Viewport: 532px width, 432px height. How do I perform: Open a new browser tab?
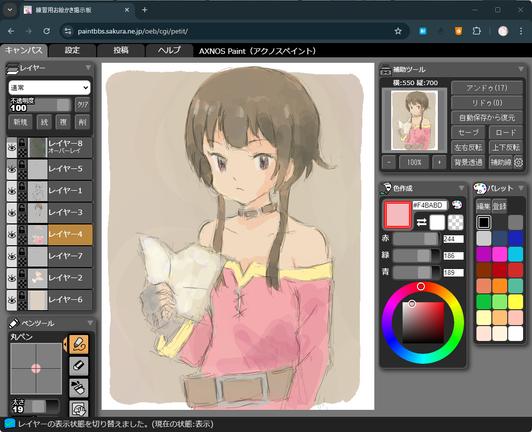pyautogui.click(x=145, y=10)
